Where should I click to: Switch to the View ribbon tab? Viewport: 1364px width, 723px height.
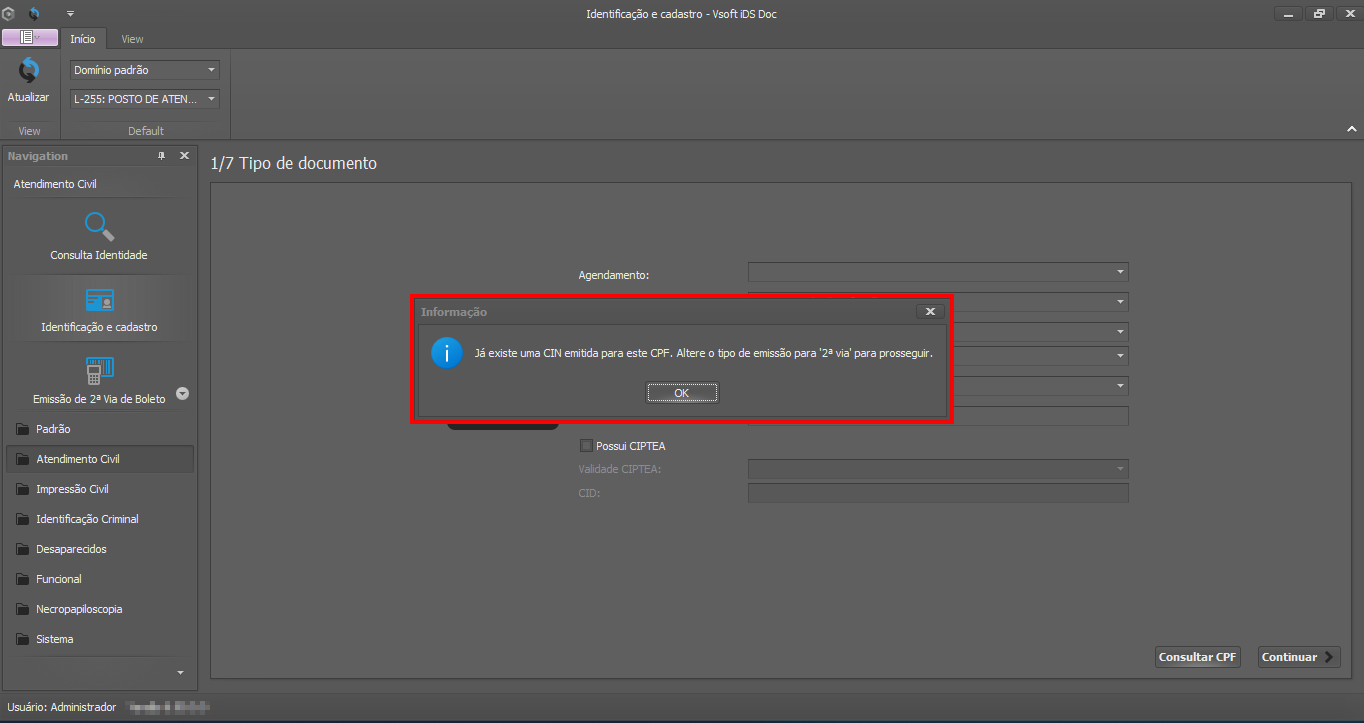[x=132, y=39]
